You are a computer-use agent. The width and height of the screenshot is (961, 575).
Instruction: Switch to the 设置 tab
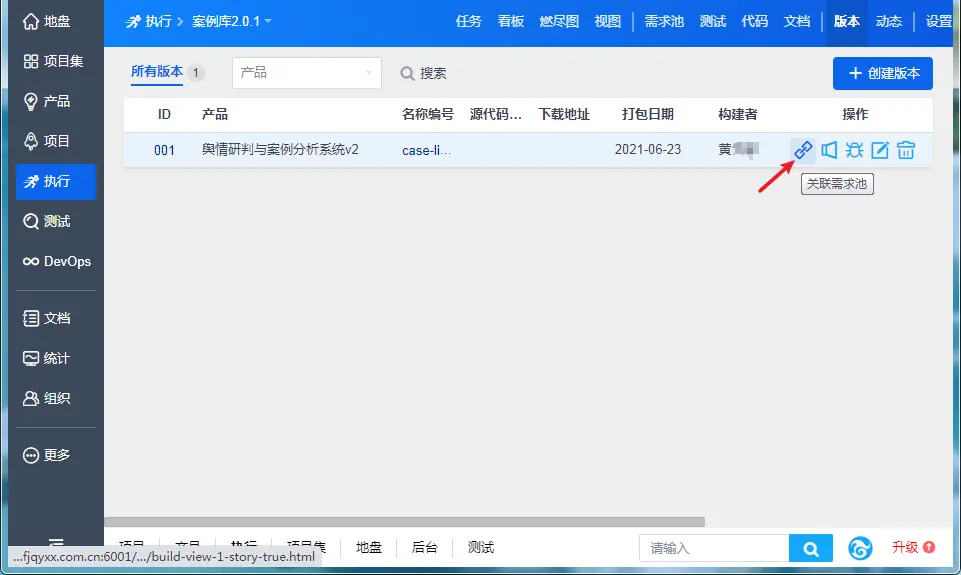[938, 21]
